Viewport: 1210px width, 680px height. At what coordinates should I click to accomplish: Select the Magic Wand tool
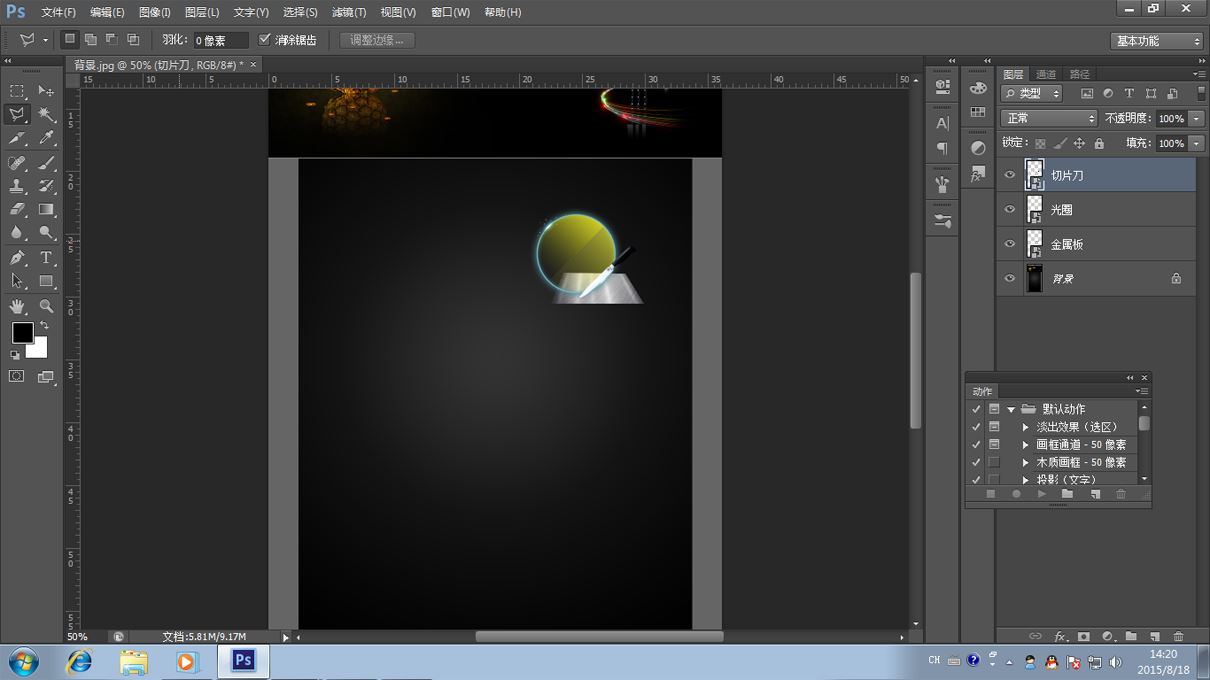point(46,115)
